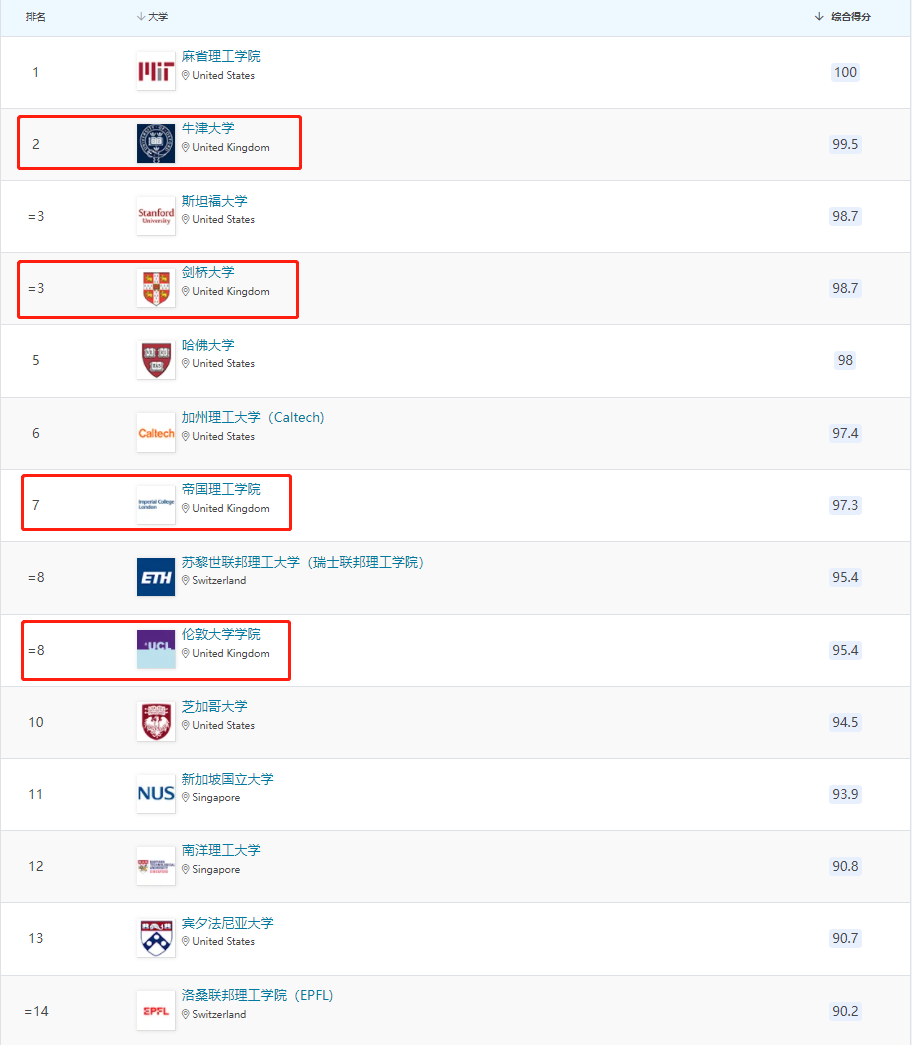
Task: Open the 帝国理工学院 link
Action: 221,489
